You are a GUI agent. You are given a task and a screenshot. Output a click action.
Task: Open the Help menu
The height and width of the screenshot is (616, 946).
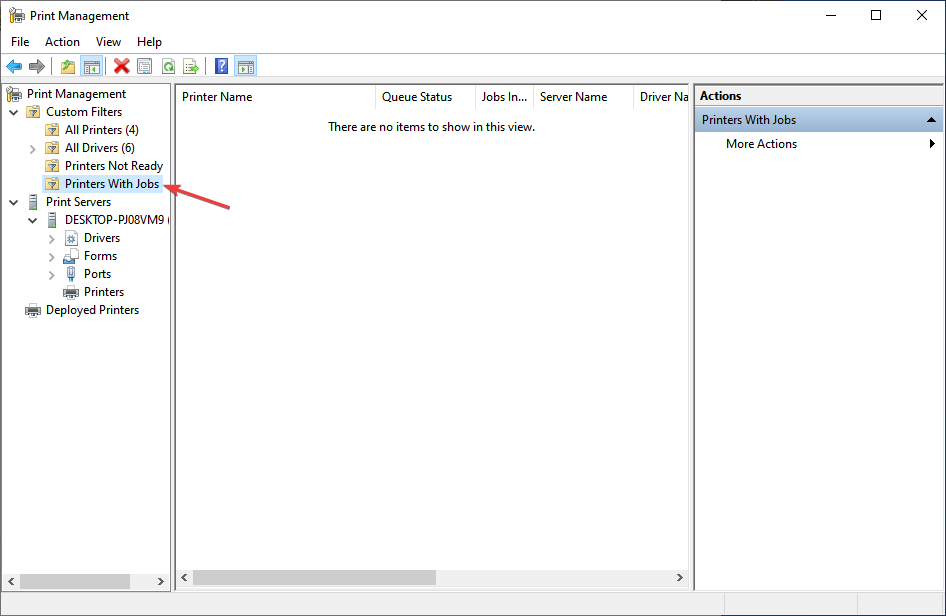tap(149, 42)
